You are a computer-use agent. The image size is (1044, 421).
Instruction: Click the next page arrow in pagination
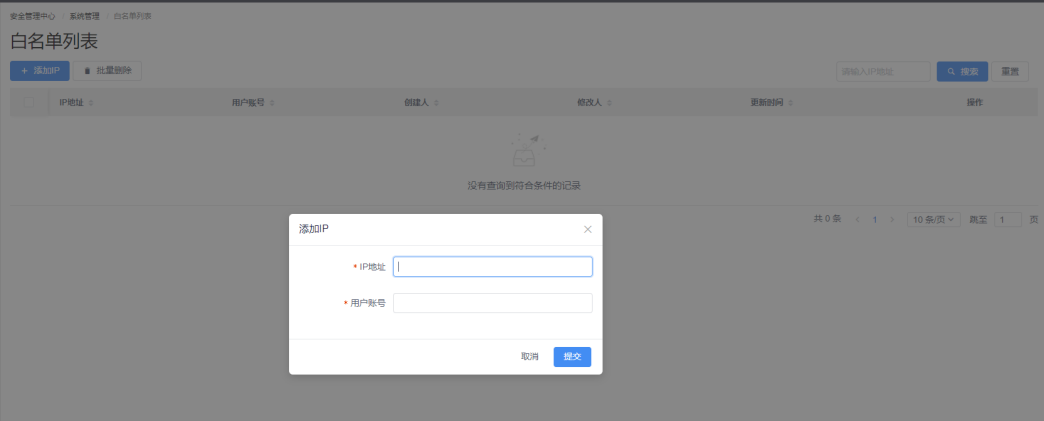892,219
